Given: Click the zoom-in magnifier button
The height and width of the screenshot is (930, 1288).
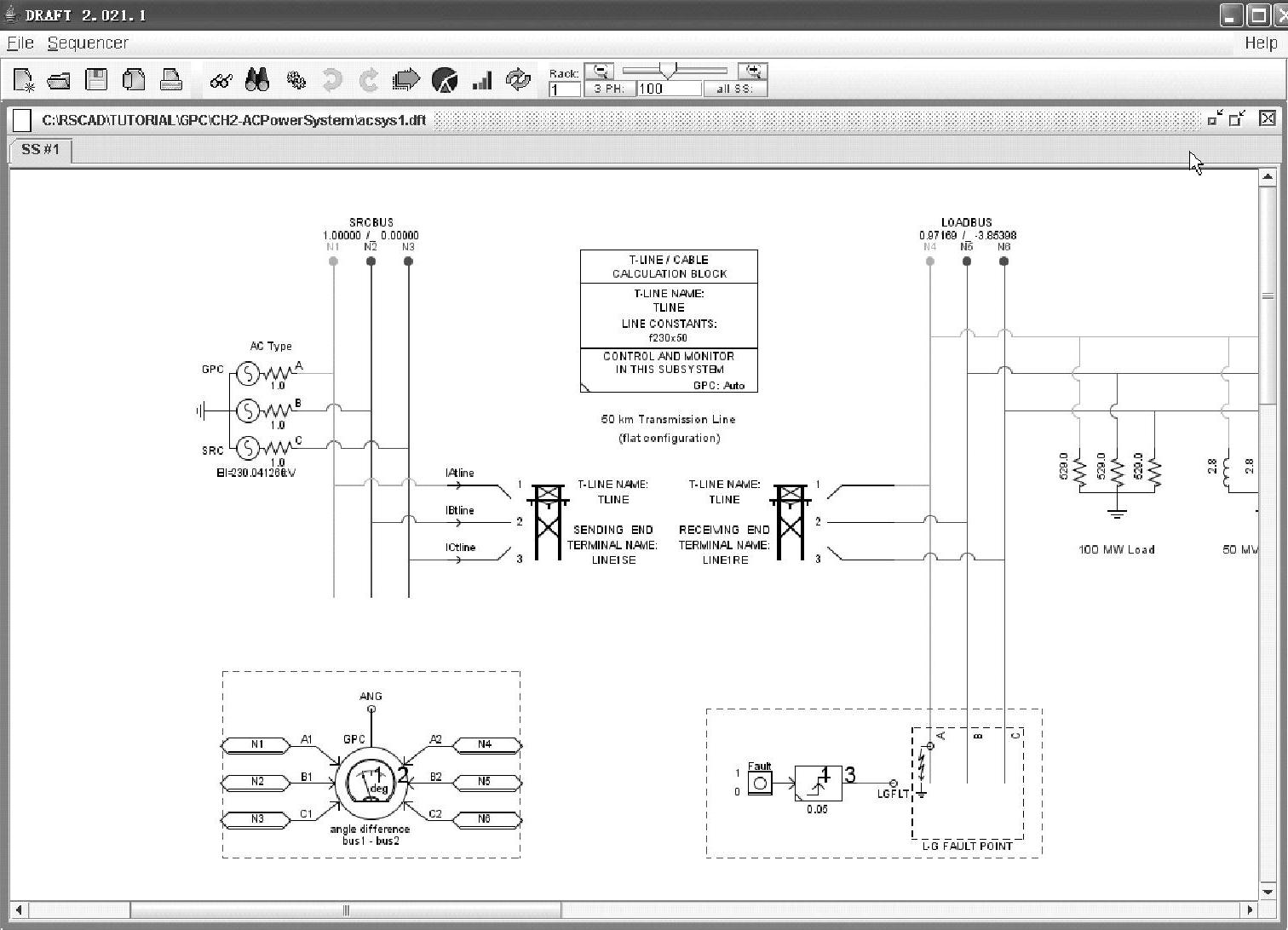Looking at the screenshot, I should [754, 71].
